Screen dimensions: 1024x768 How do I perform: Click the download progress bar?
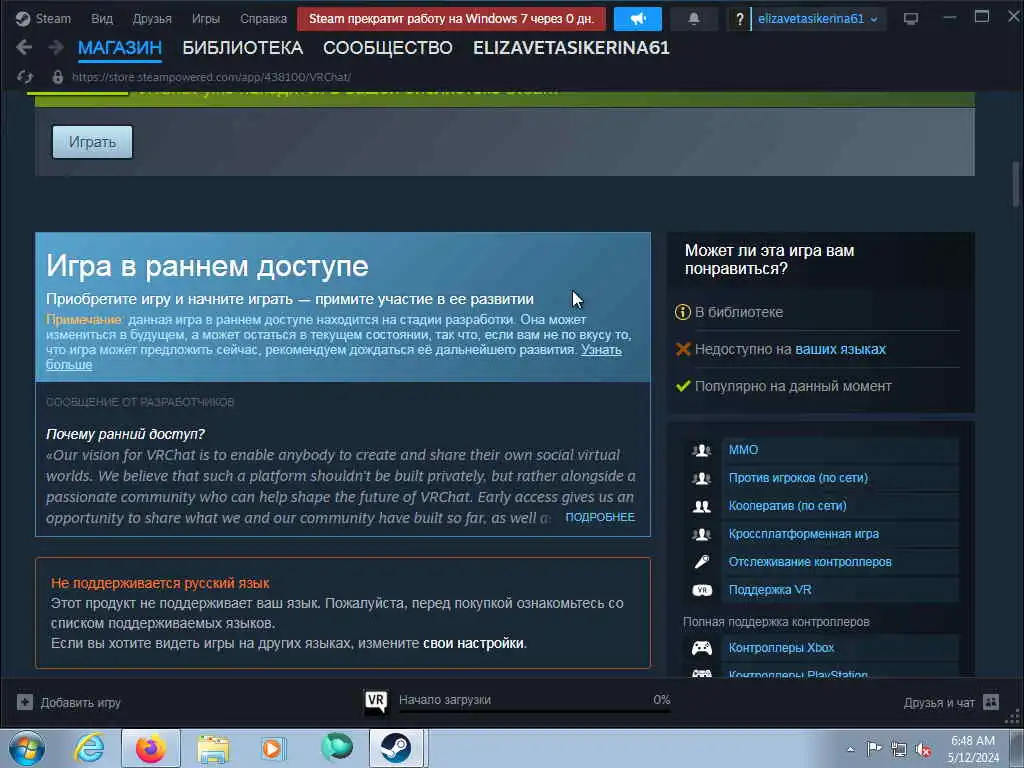pos(534,711)
